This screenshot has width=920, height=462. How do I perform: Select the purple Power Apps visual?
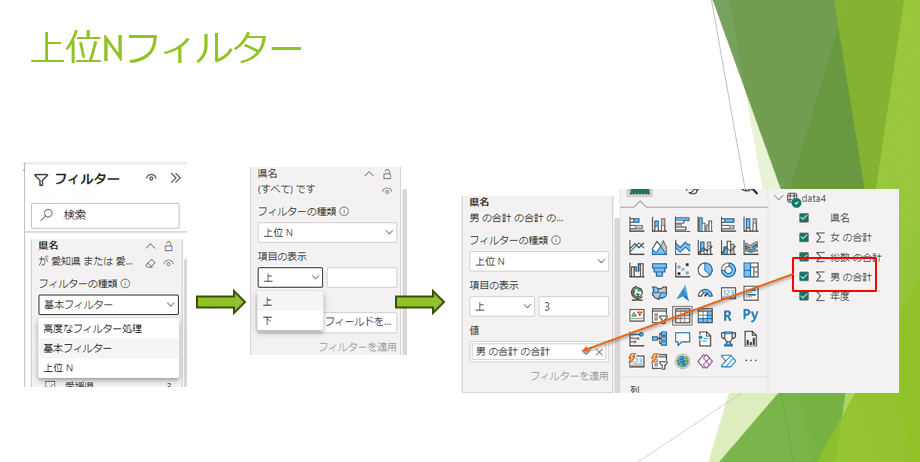(705, 360)
